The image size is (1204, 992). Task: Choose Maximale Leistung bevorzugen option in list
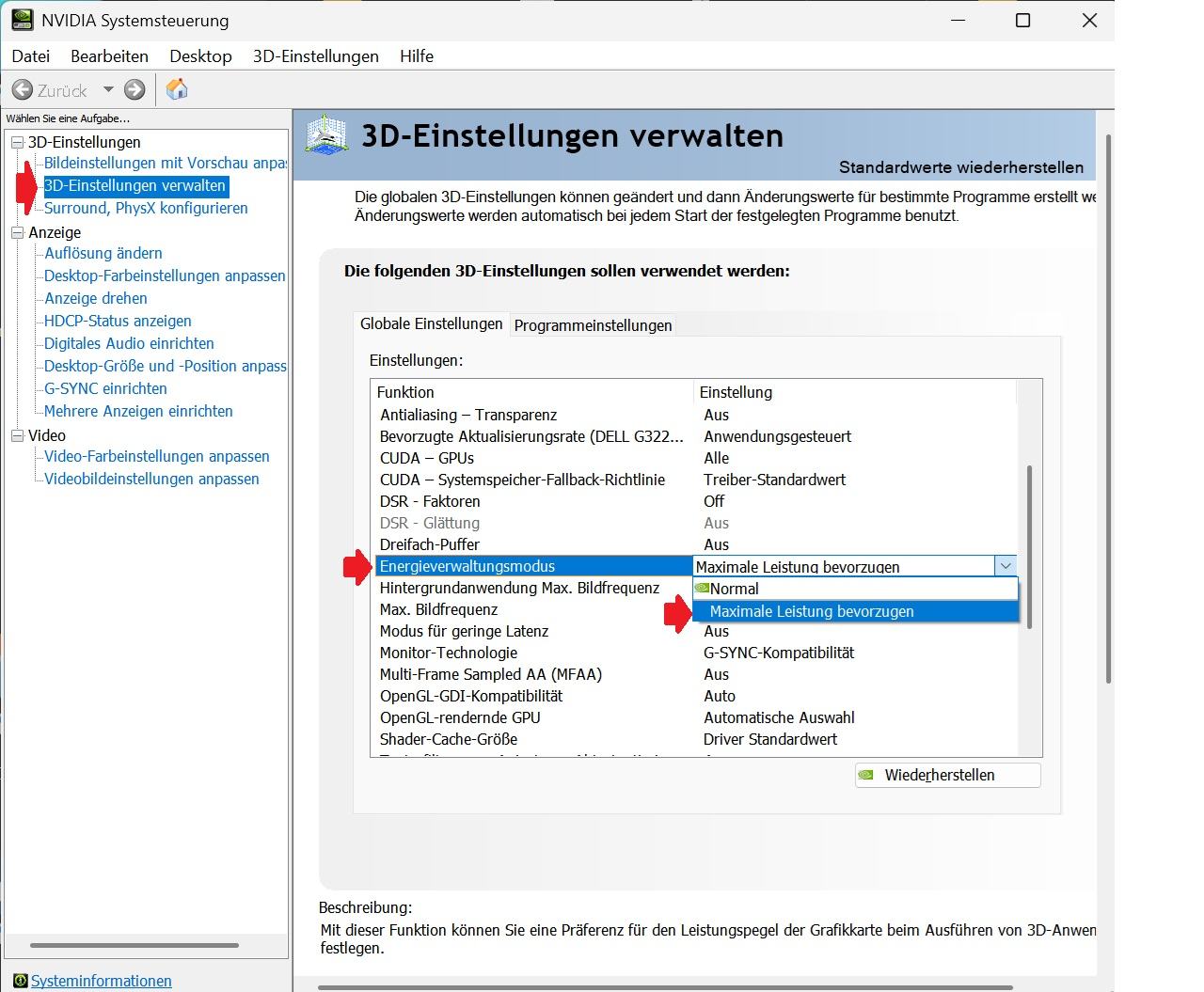tap(855, 611)
